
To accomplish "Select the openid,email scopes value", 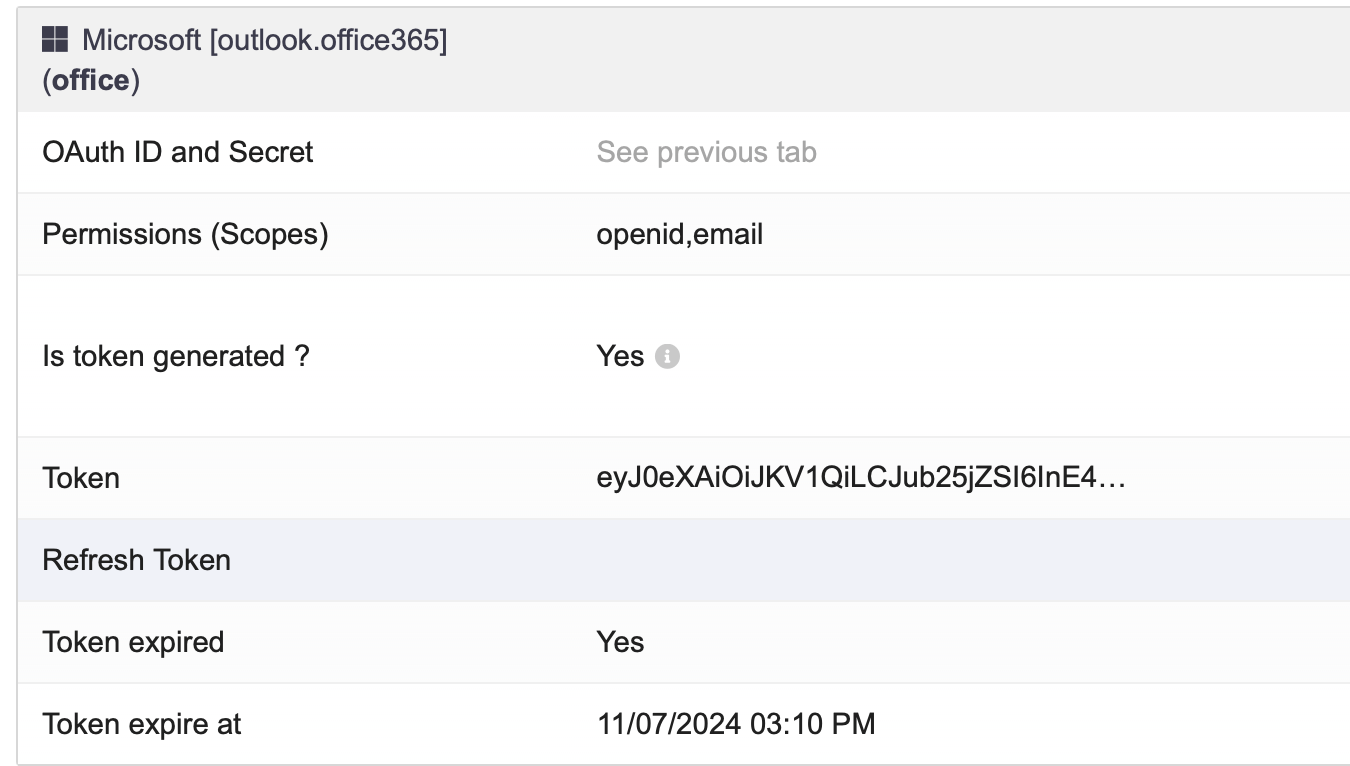I will pos(680,234).
